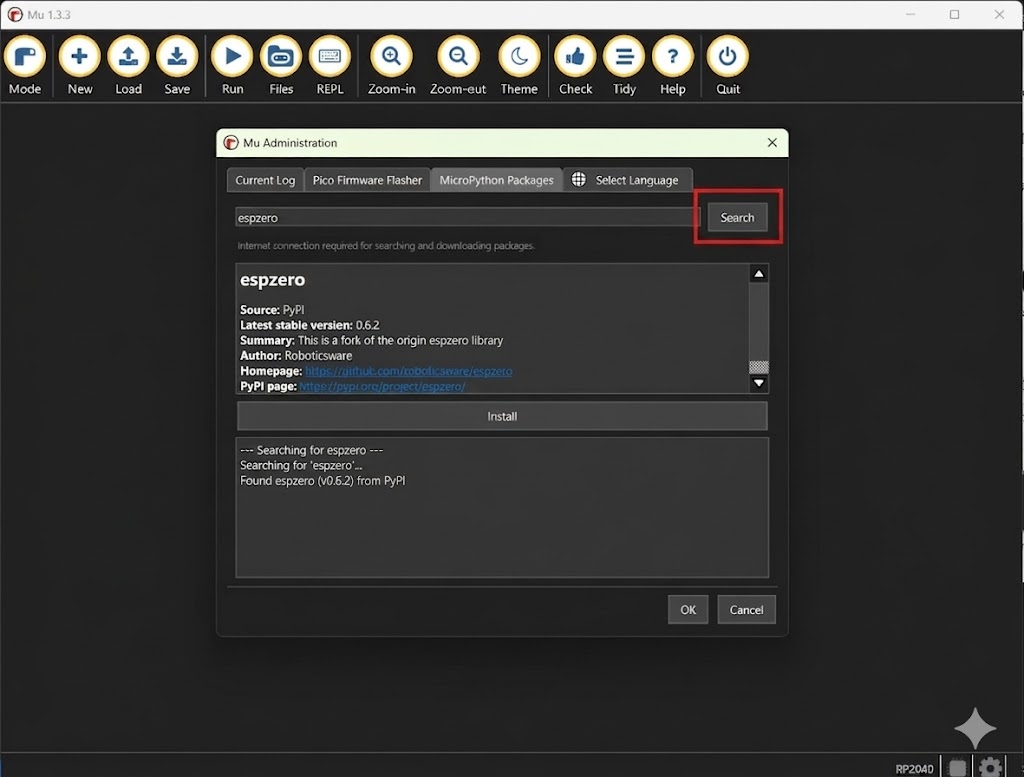This screenshot has height=777, width=1024.
Task: Open the espzero GitHub homepage link
Action: [409, 371]
